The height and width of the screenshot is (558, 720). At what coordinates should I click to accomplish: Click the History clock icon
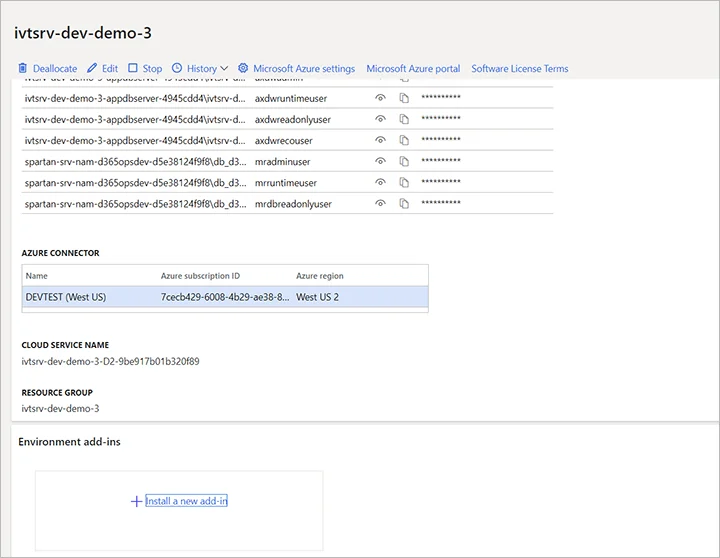[177, 68]
